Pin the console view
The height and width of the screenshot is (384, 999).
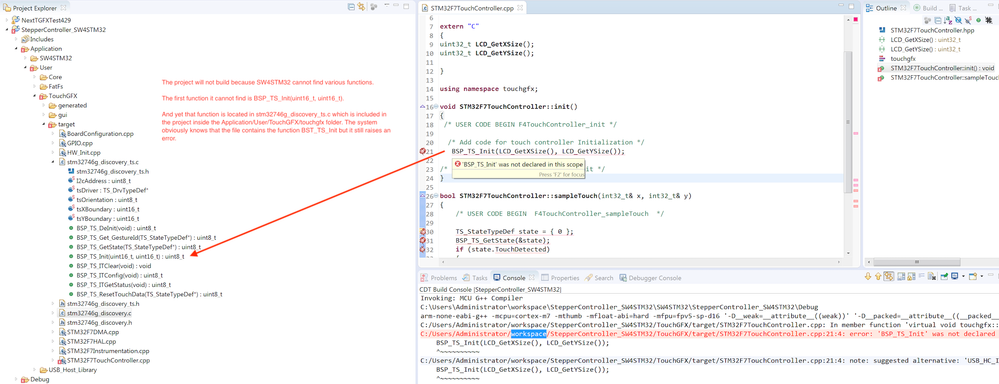[944, 276]
